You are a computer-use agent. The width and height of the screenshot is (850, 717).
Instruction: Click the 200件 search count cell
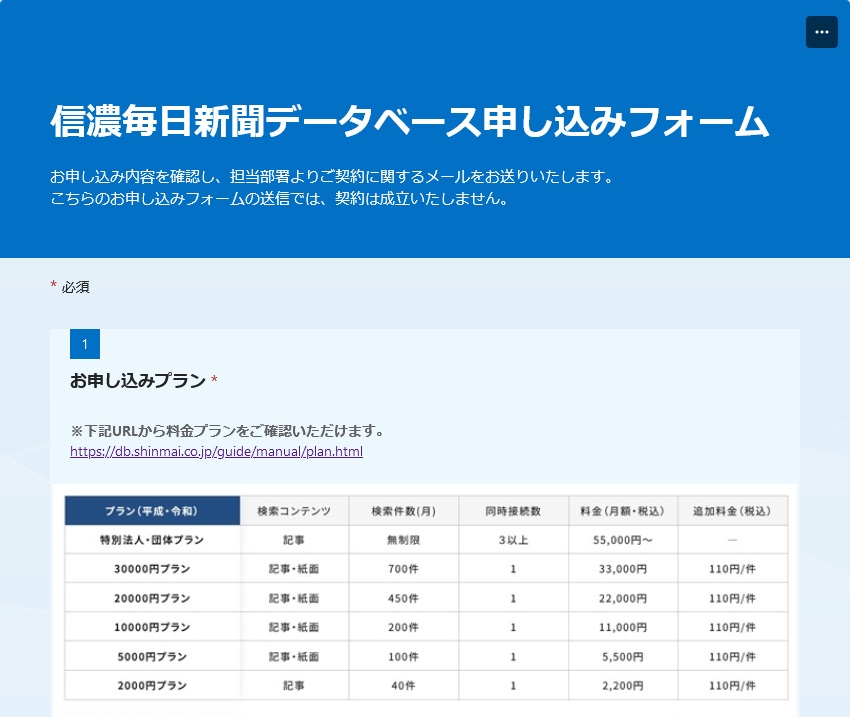tap(403, 627)
